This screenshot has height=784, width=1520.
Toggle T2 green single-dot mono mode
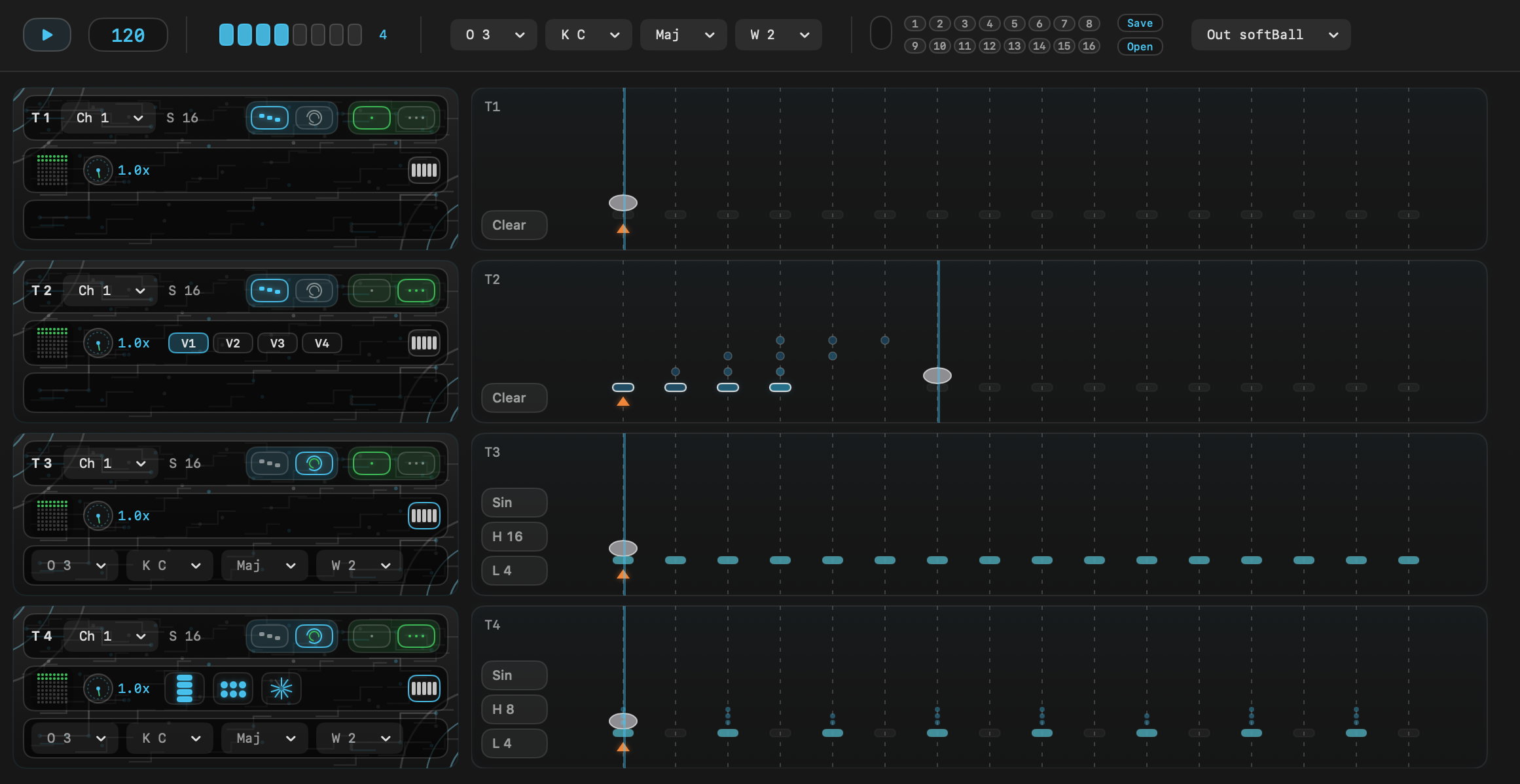[371, 291]
